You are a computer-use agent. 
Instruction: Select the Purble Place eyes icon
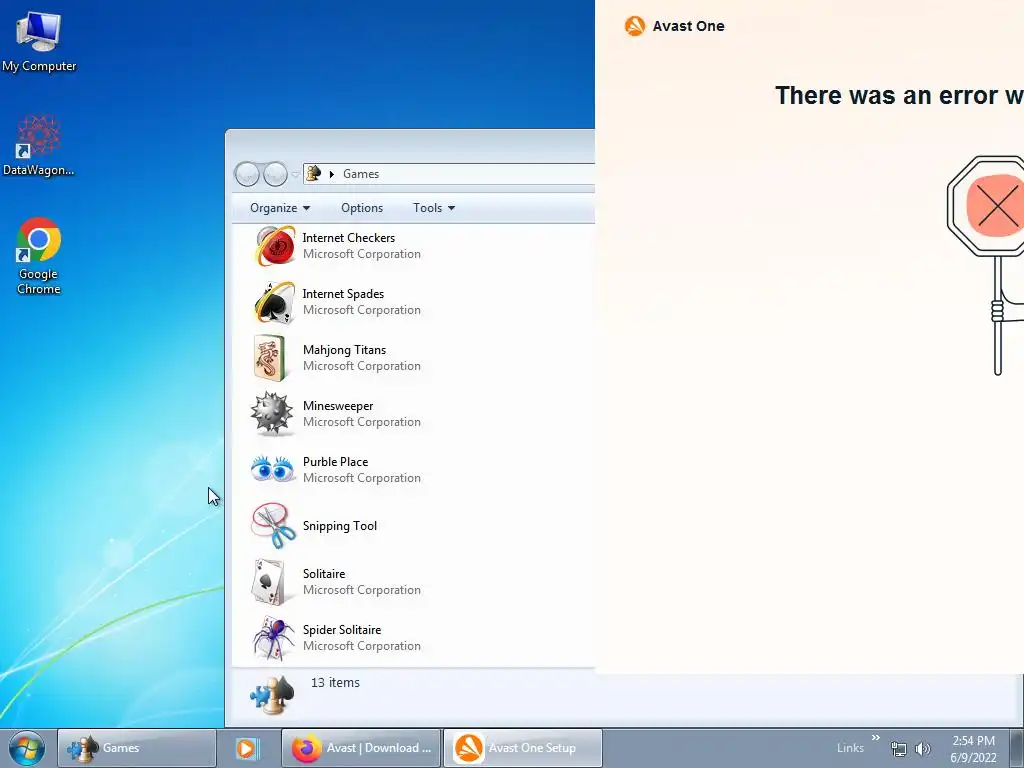point(273,469)
